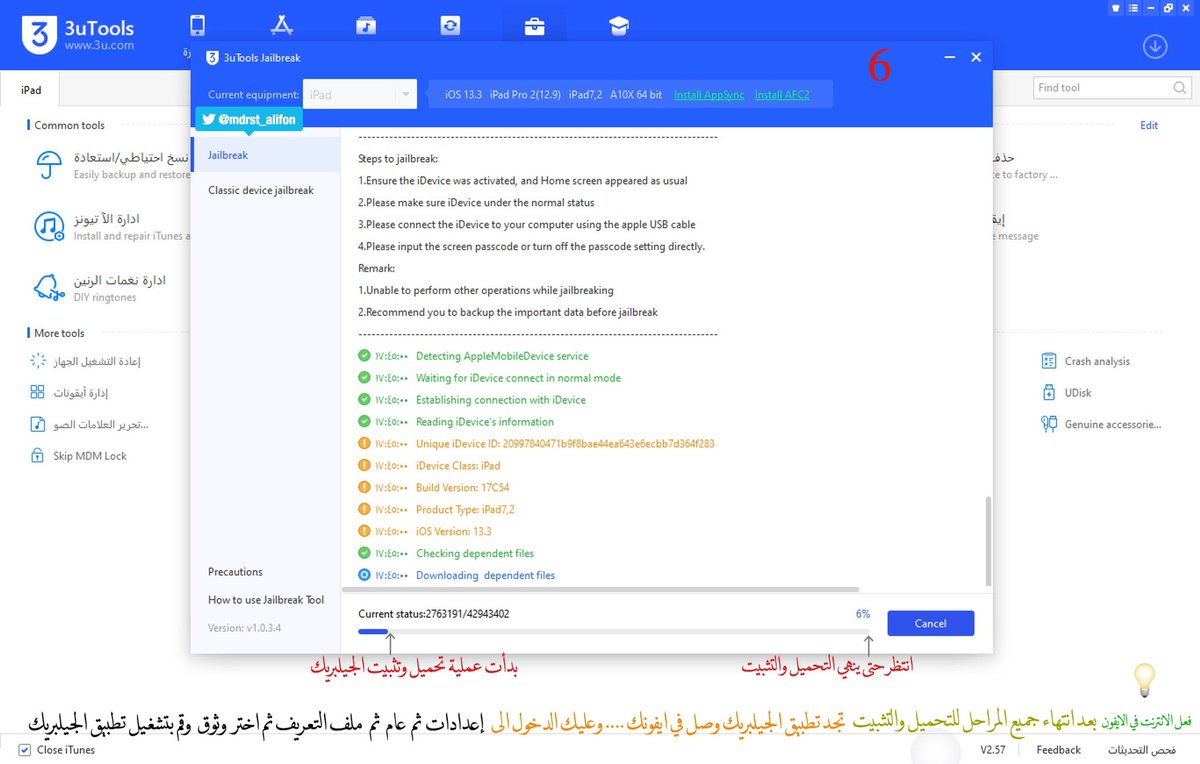Click the 'Unique iDevice ID' log line
Image resolution: width=1200 pixels, height=764 pixels.
click(x=565, y=443)
